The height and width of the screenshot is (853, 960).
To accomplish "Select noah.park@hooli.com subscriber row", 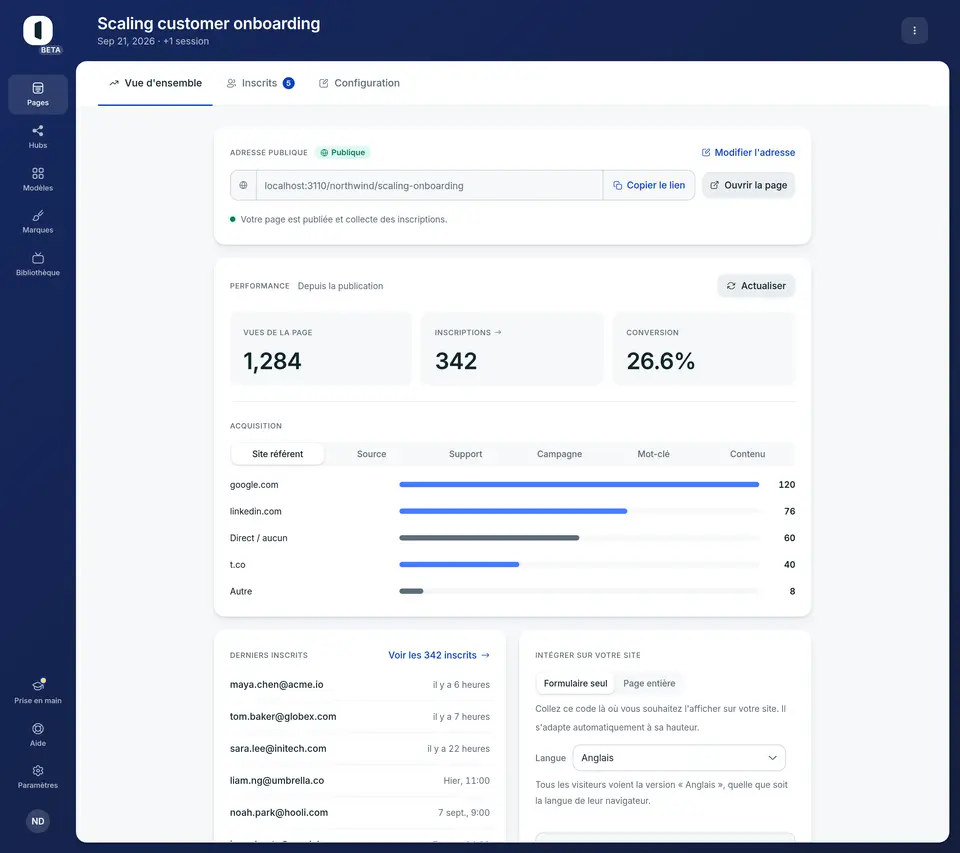I will point(360,813).
